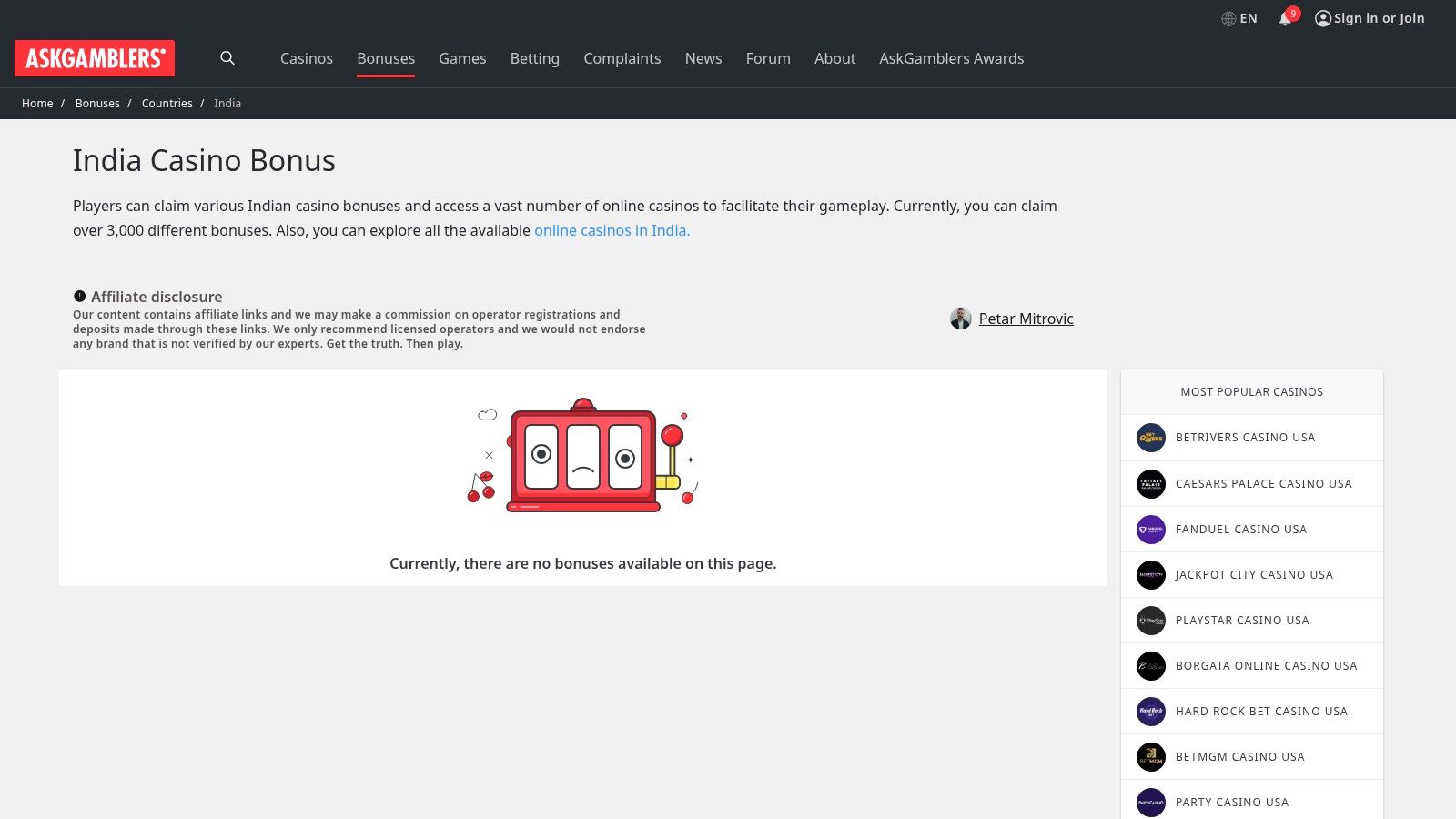Click the AskGamblers logo
This screenshot has height=819, width=1456.
pyautogui.click(x=95, y=58)
